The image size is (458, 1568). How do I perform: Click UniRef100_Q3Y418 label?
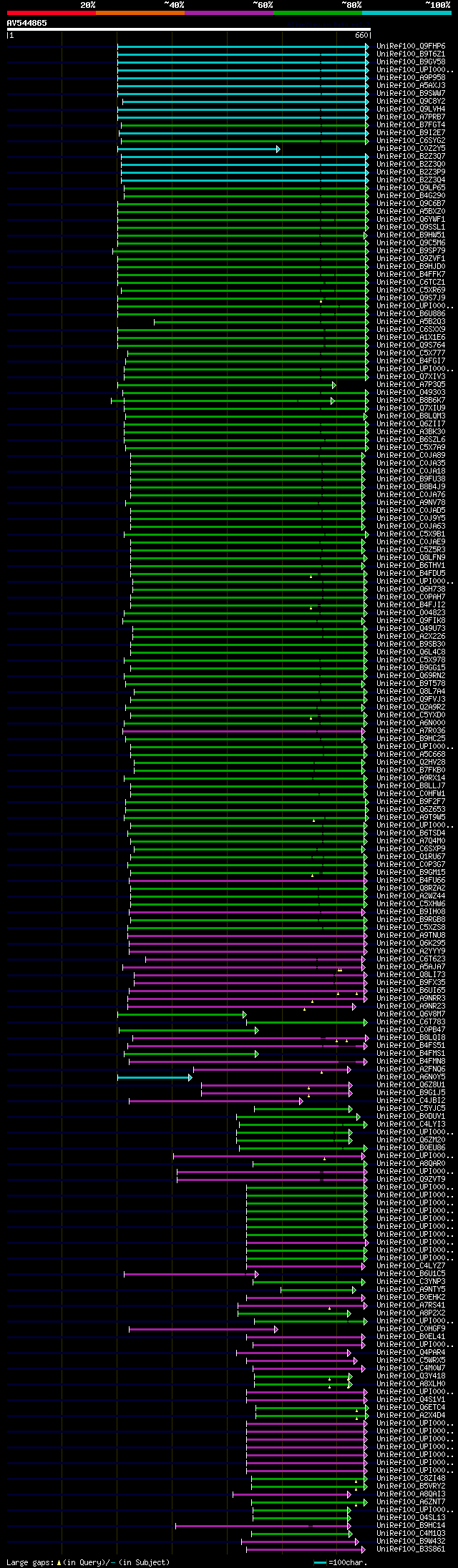coord(411,1376)
